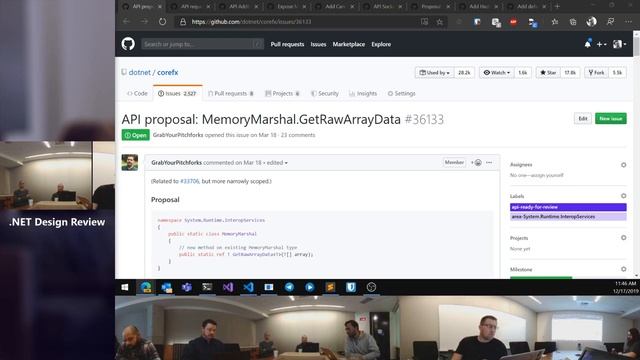Viewport: 640px width, 360px height.
Task: Open the dotnet organization link
Action: 140,72
